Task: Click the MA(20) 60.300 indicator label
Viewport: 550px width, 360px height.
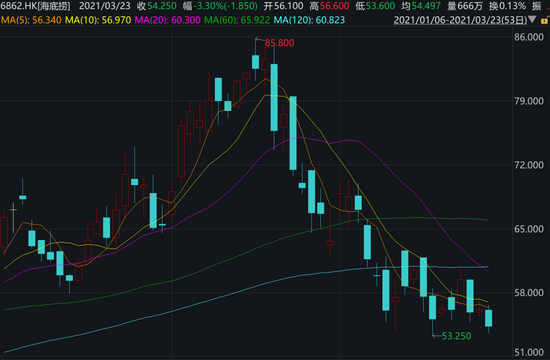Action: pyautogui.click(x=168, y=20)
